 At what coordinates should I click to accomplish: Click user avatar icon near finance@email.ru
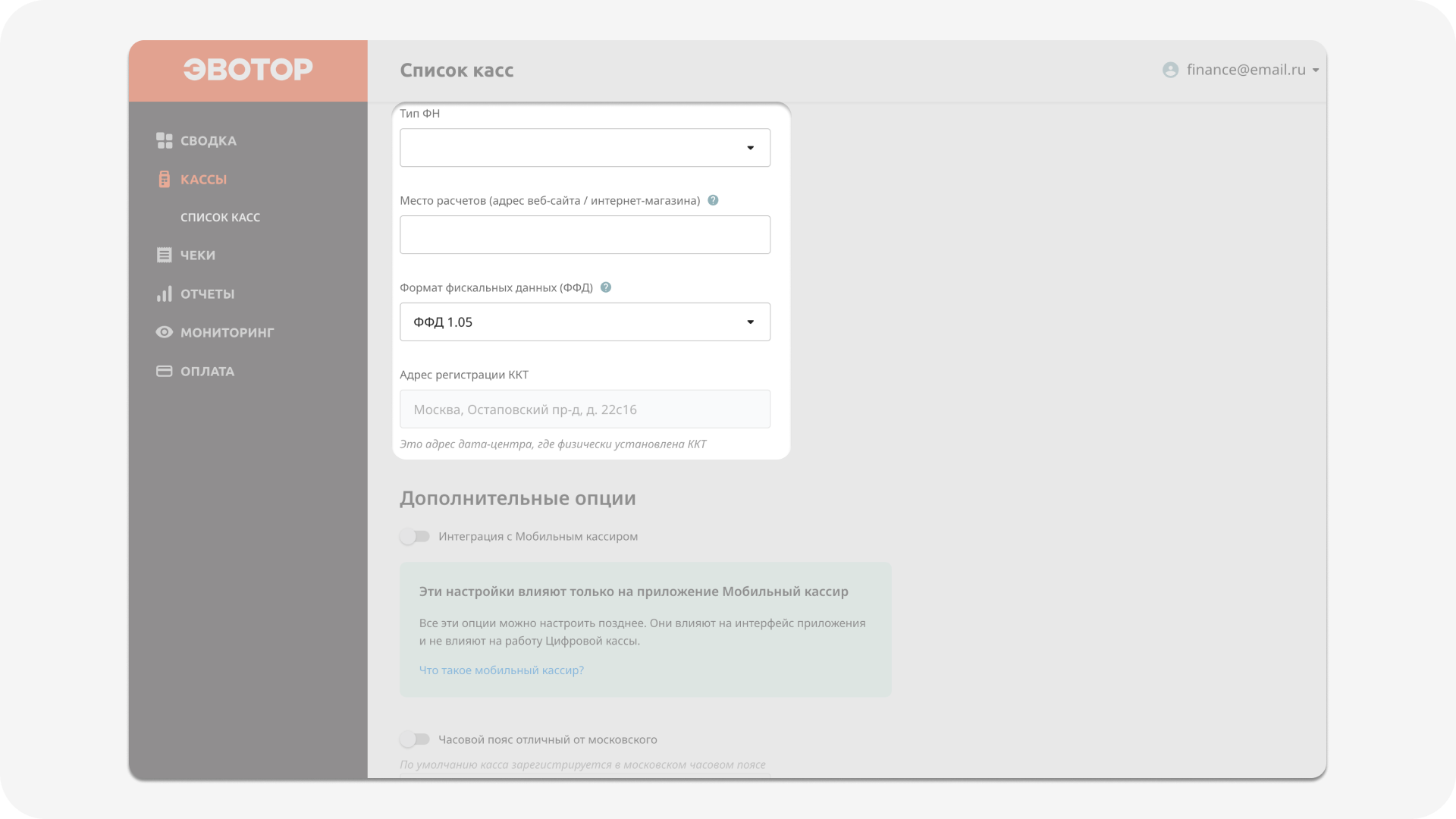tap(1170, 70)
